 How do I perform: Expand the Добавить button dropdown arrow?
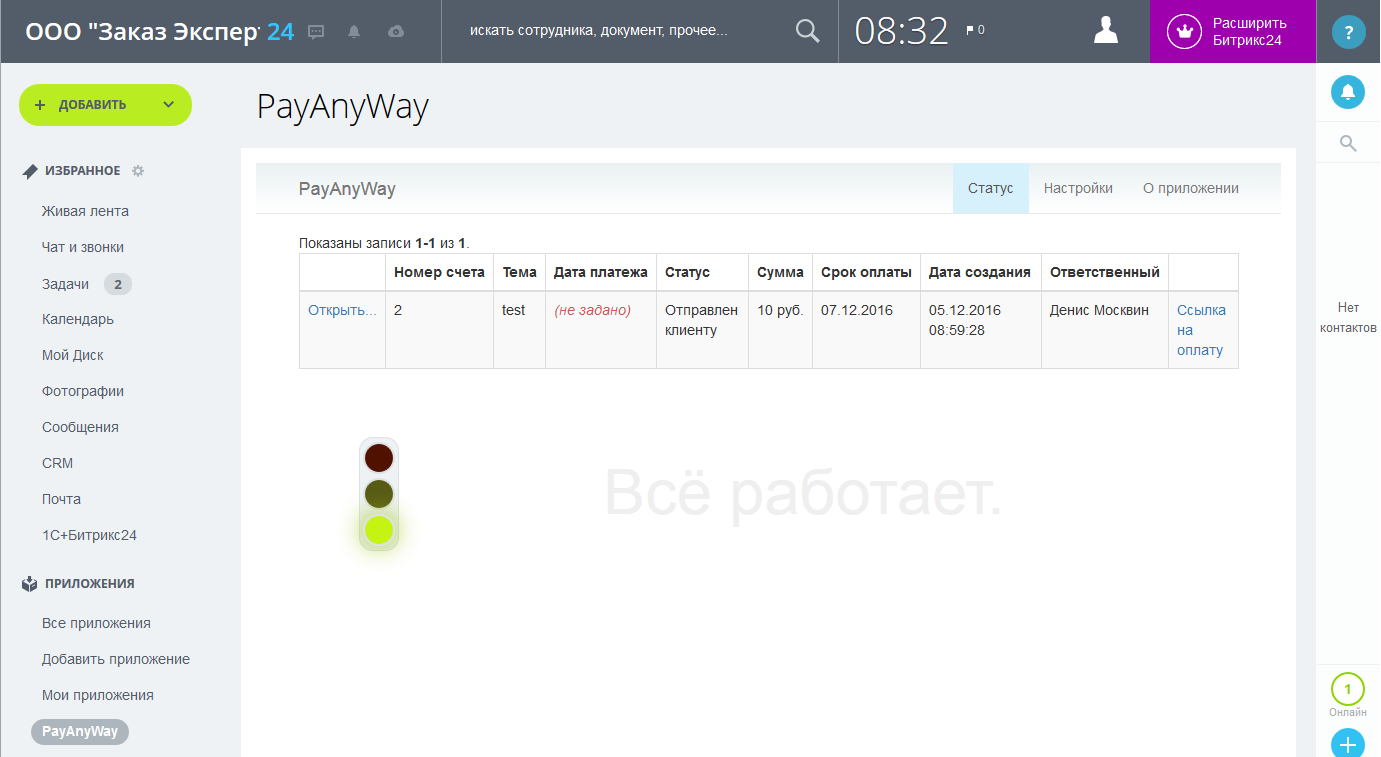pos(168,105)
